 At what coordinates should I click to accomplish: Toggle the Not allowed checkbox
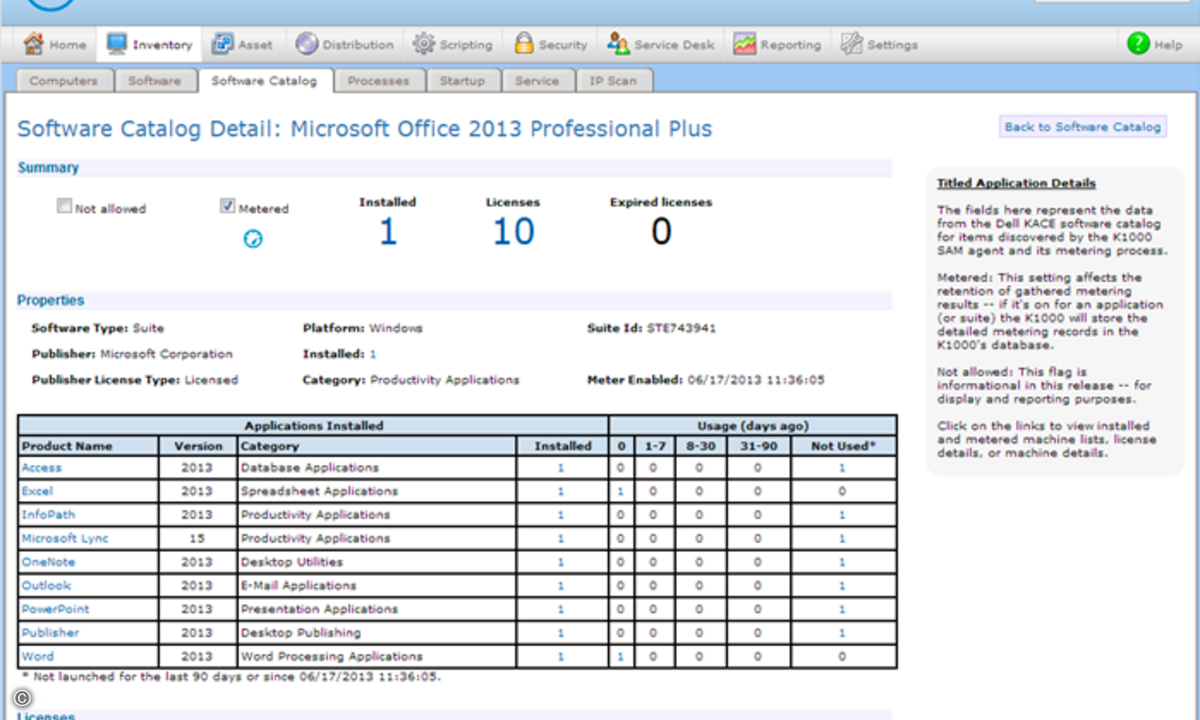tap(65, 207)
